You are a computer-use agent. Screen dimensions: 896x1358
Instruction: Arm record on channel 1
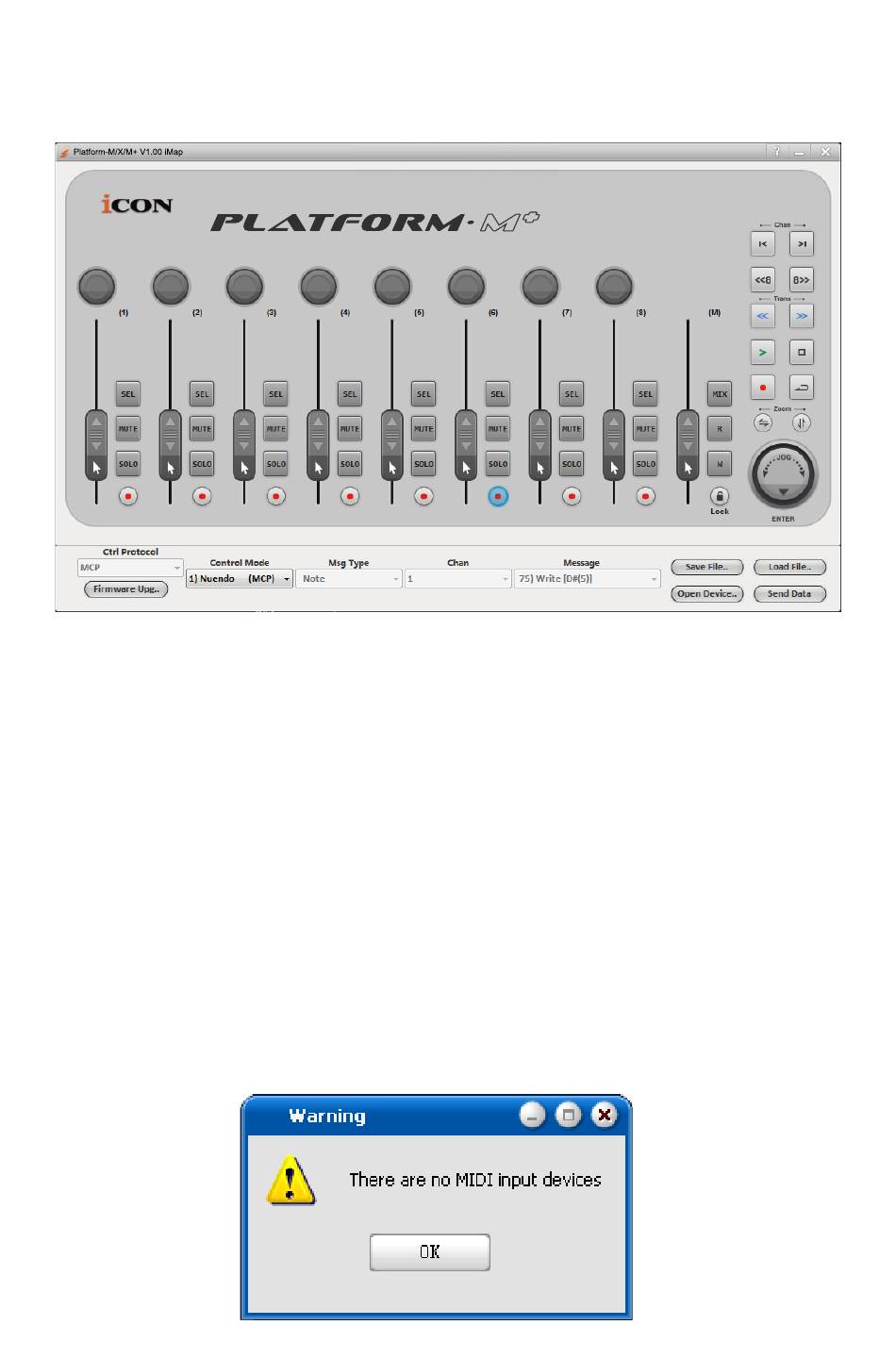(x=128, y=496)
